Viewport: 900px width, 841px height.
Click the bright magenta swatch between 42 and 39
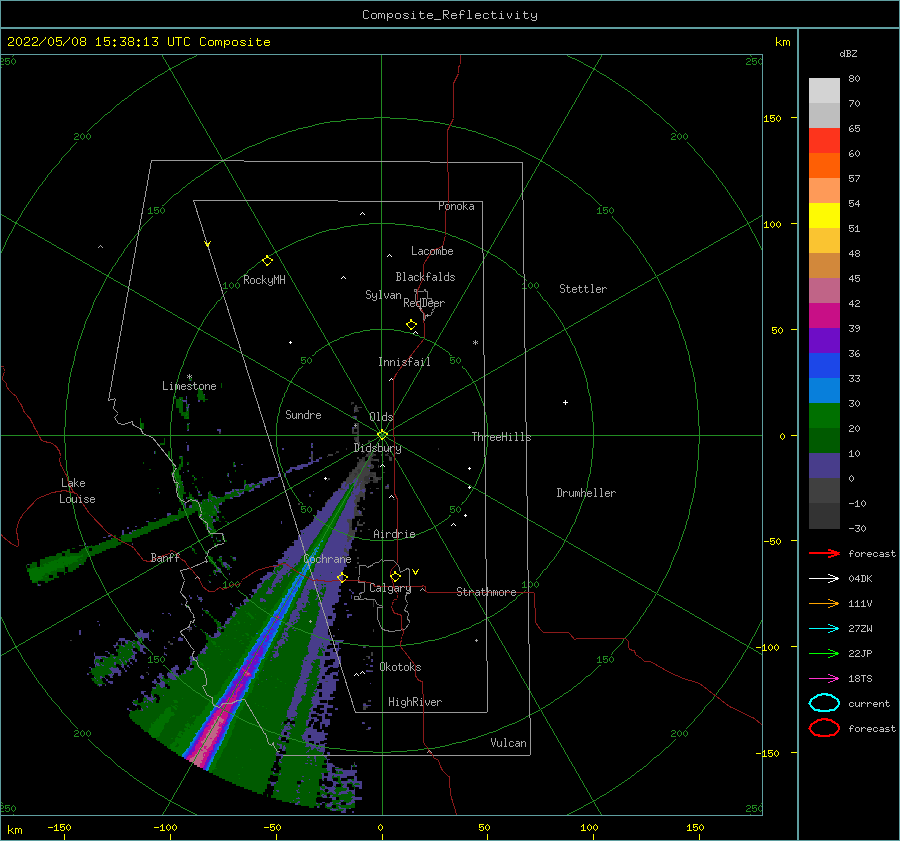(824, 316)
